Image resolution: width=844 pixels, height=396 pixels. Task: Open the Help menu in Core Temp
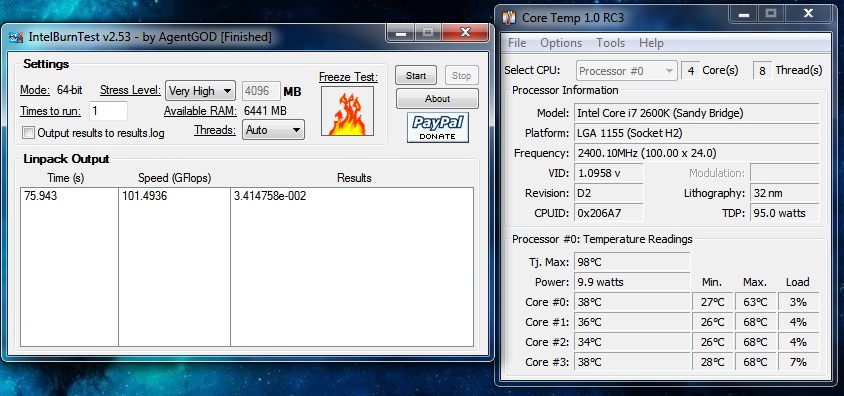(x=651, y=43)
